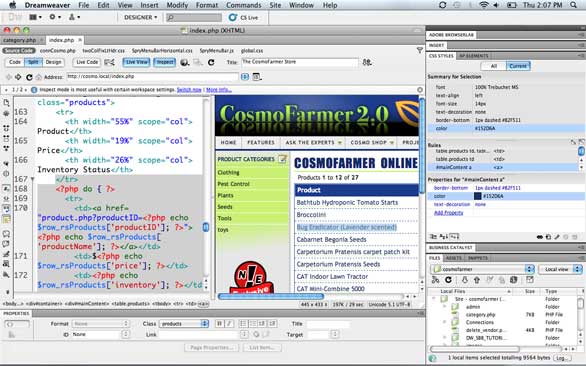Switch to the category.php document tab
The width and height of the screenshot is (586, 366).
coord(19,40)
